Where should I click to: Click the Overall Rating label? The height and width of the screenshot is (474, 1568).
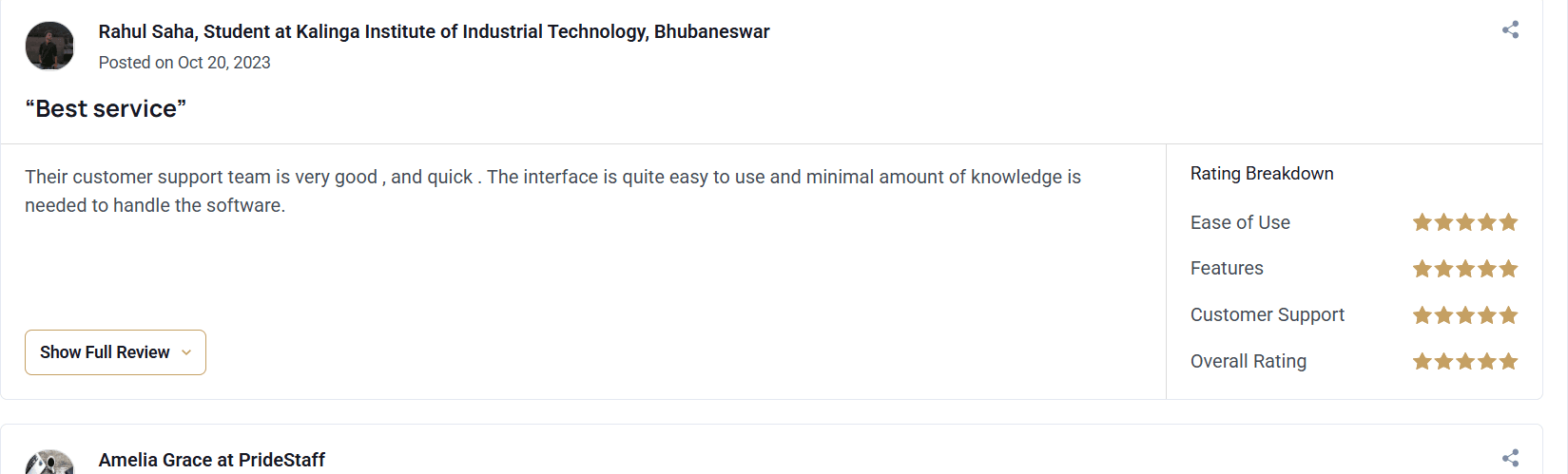point(1248,362)
